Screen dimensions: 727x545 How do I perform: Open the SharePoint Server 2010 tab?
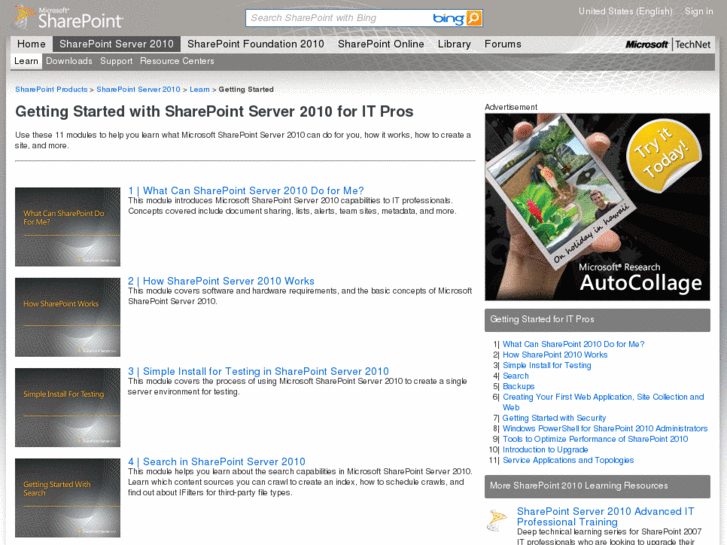pyautogui.click(x=116, y=44)
